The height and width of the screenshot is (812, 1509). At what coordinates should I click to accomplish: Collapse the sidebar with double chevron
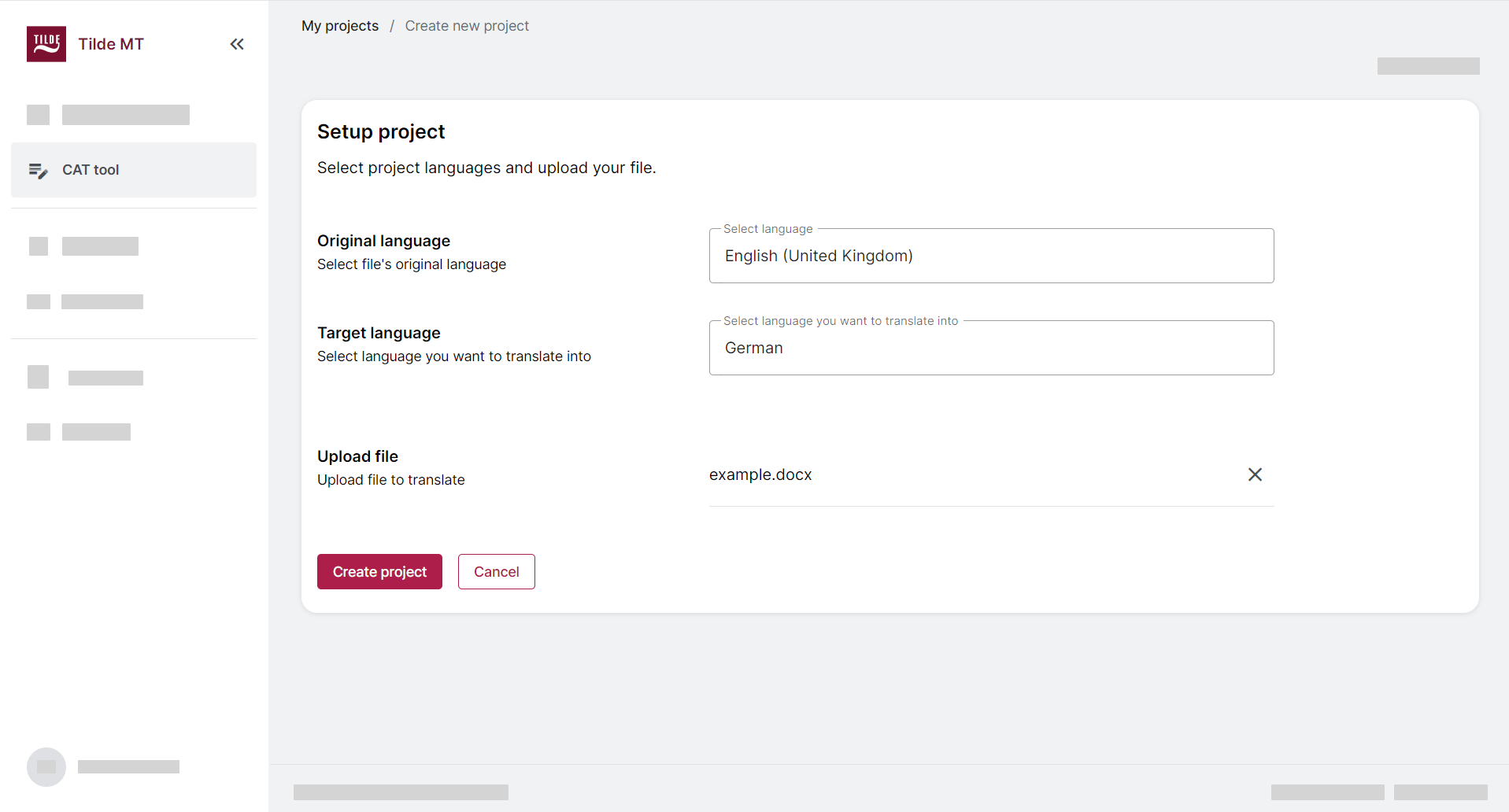click(x=237, y=44)
